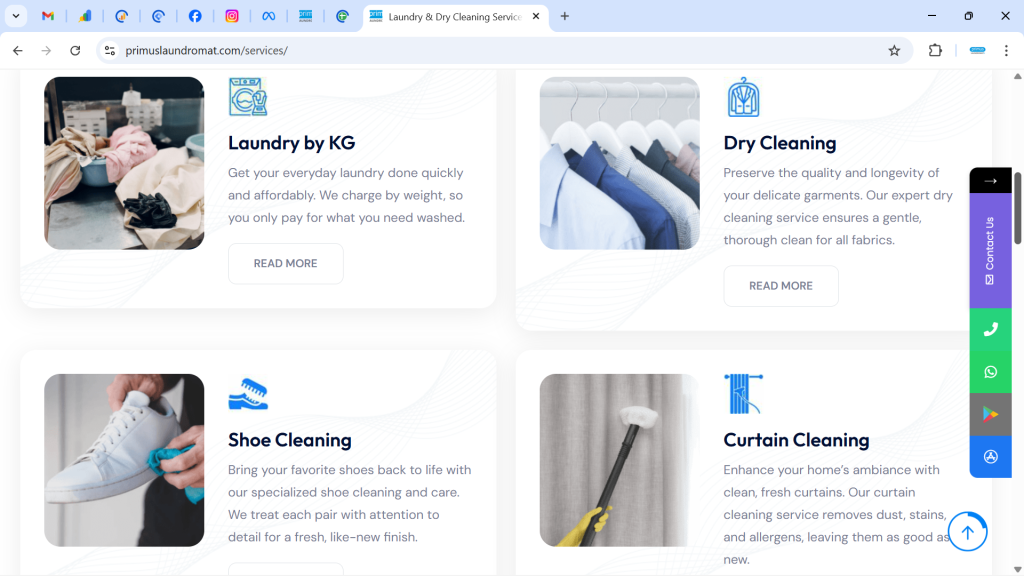Open the browser Extensions puzzle icon
This screenshot has height=576, width=1024.
click(935, 51)
